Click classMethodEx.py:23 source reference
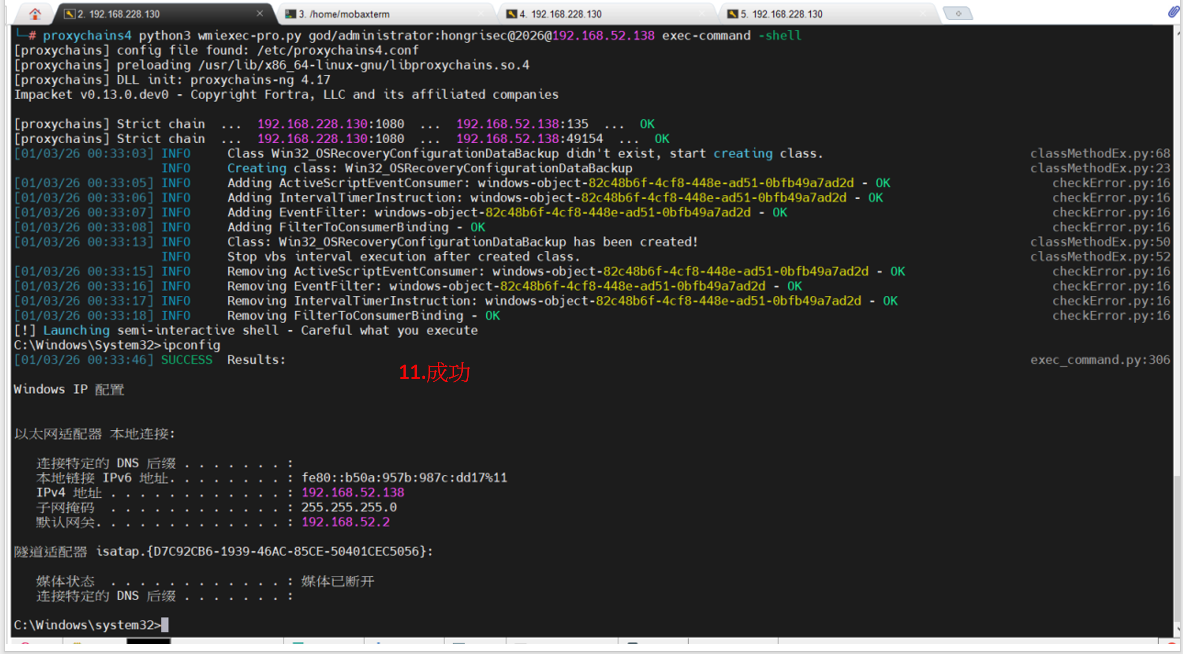This screenshot has width=1183, height=654. [1100, 168]
